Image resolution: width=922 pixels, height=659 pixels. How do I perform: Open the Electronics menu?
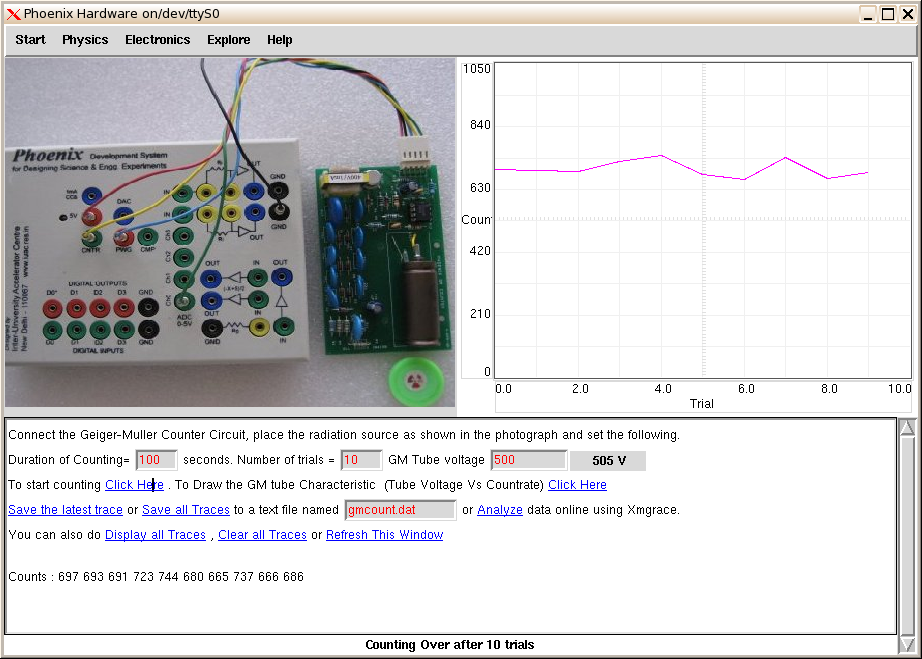[158, 39]
